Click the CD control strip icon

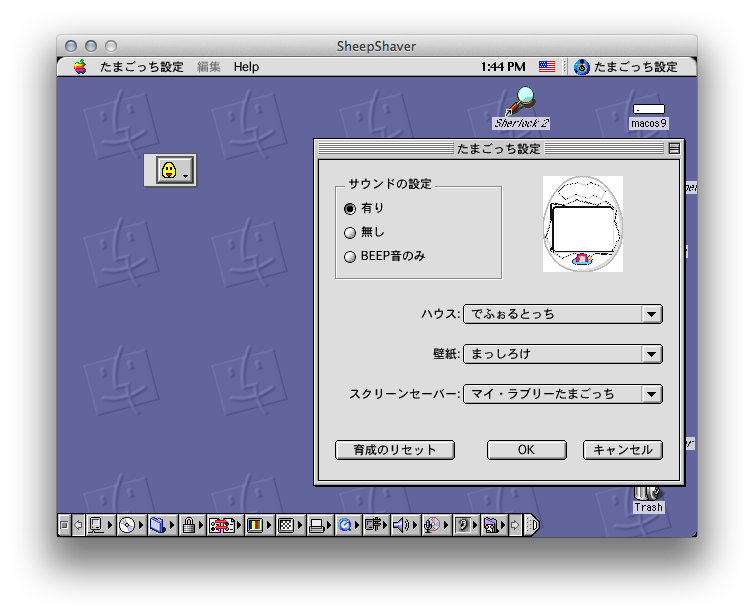(x=127, y=525)
